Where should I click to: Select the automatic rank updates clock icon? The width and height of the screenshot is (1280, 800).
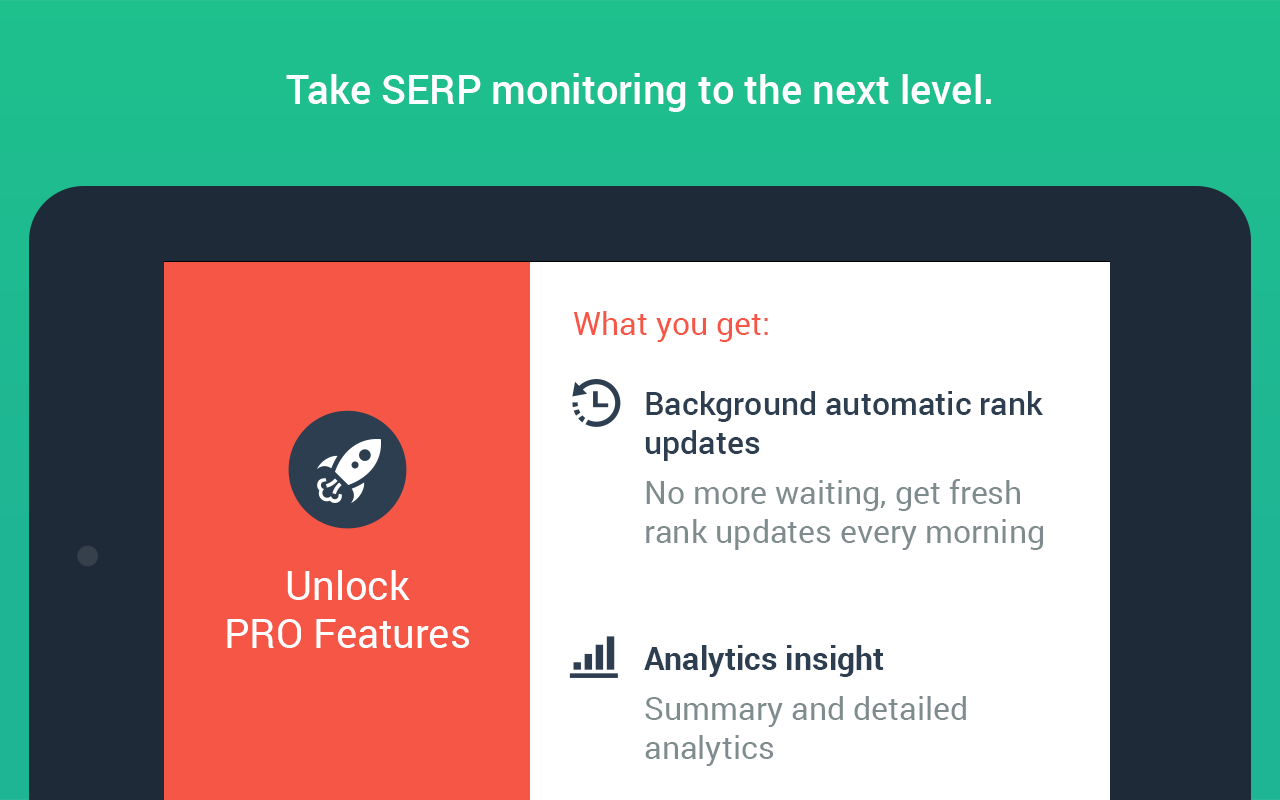(596, 404)
